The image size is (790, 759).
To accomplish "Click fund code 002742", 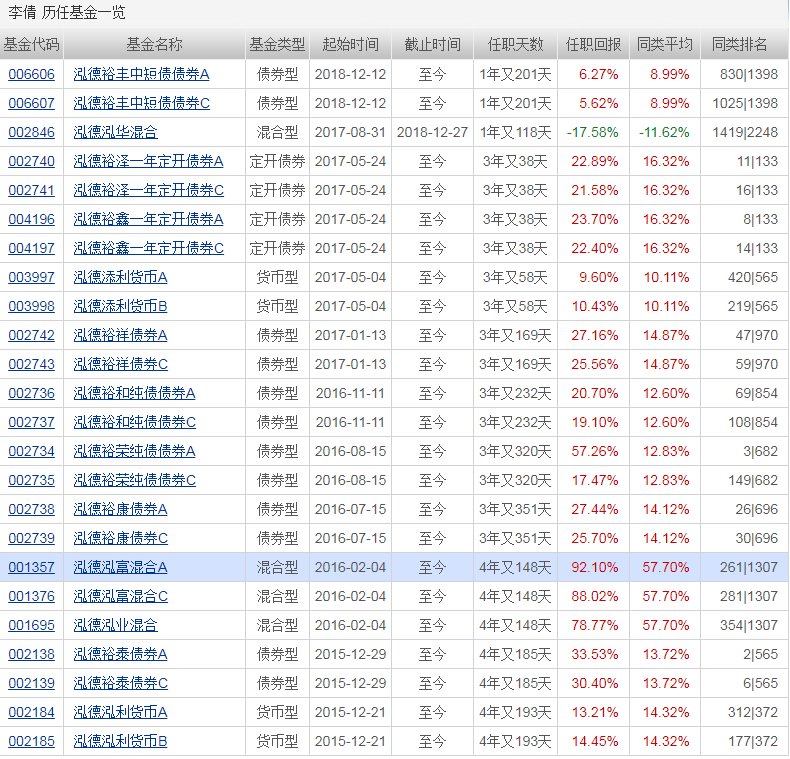I will pos(31,335).
